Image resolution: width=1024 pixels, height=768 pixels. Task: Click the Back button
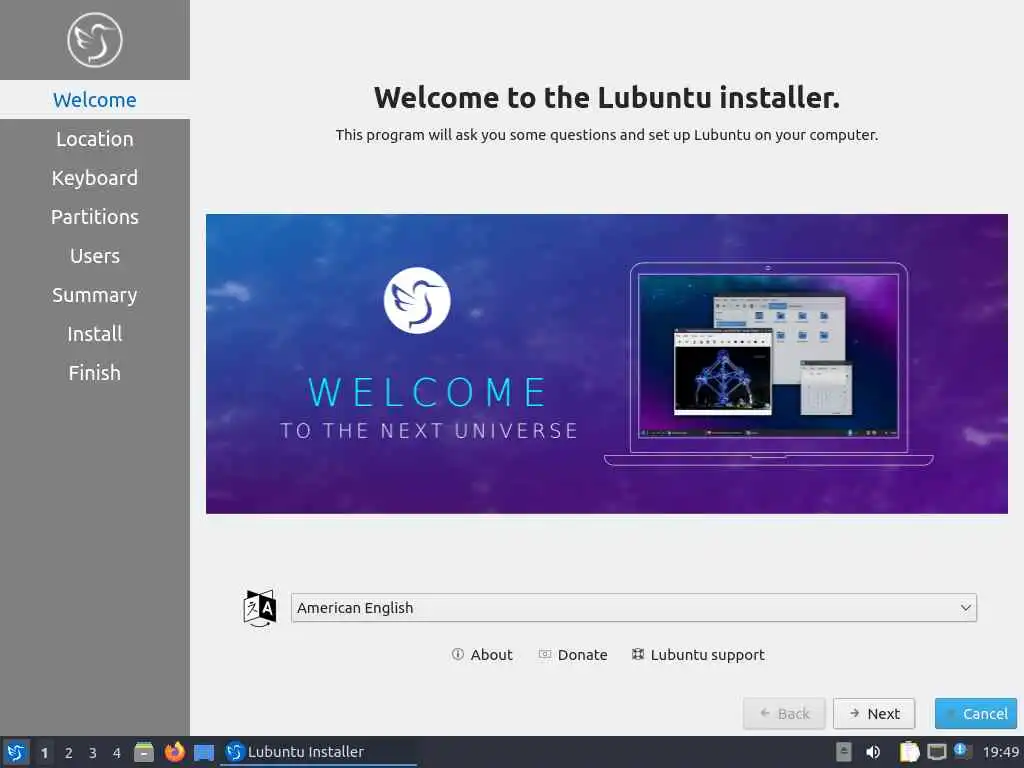[784, 714]
